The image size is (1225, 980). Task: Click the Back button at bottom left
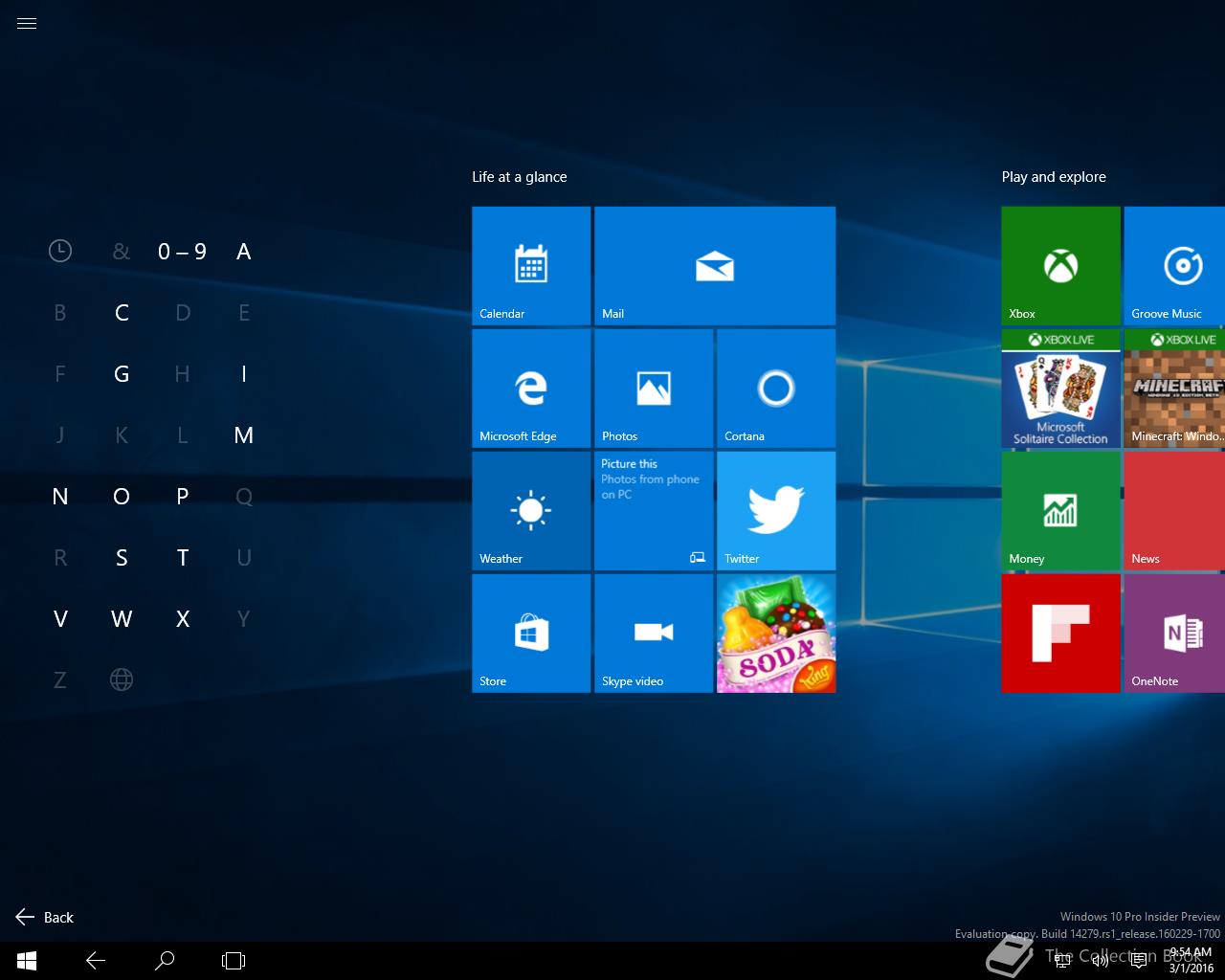click(45, 917)
